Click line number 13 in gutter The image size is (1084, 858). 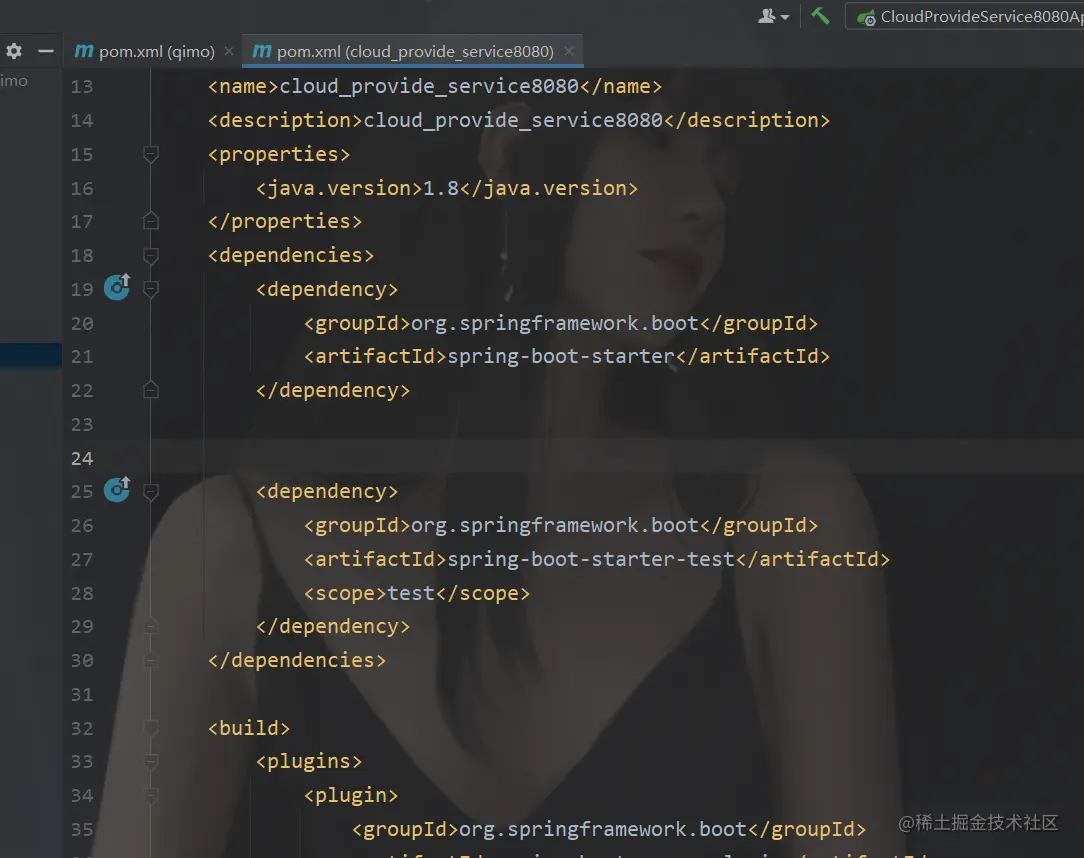[82, 86]
